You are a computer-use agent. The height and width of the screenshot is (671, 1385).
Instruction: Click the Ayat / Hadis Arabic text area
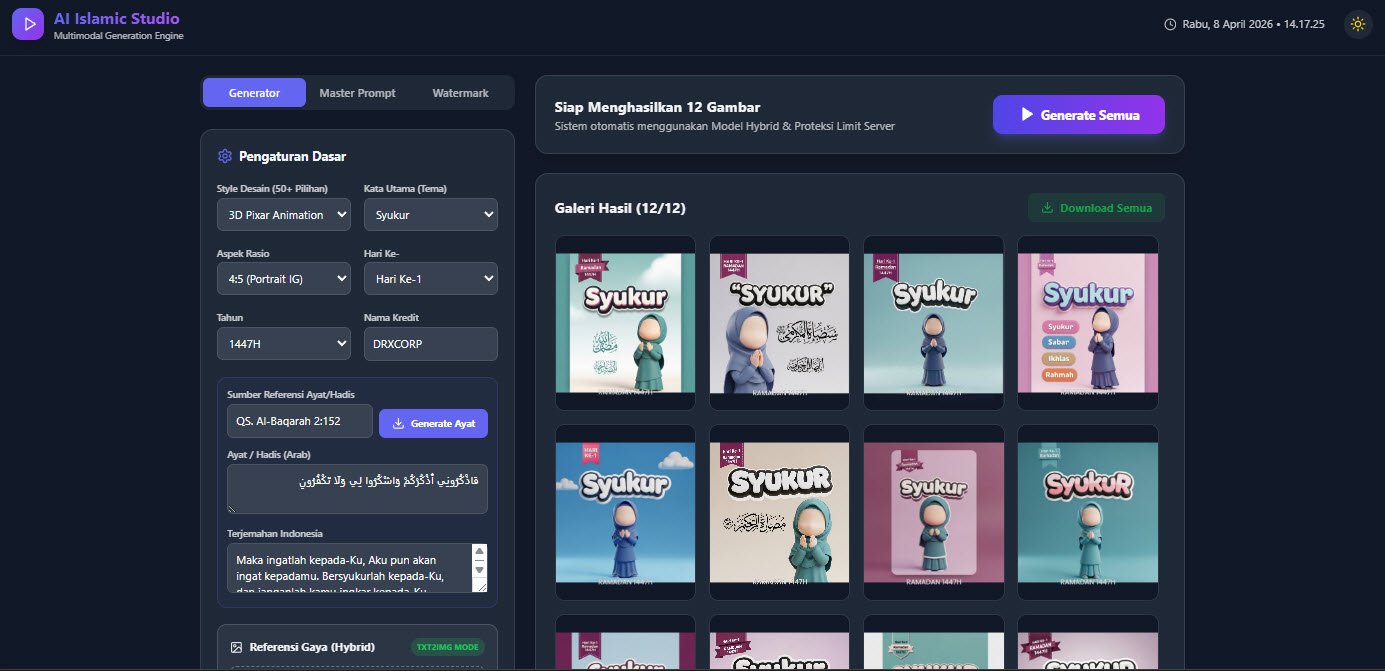coord(357,489)
